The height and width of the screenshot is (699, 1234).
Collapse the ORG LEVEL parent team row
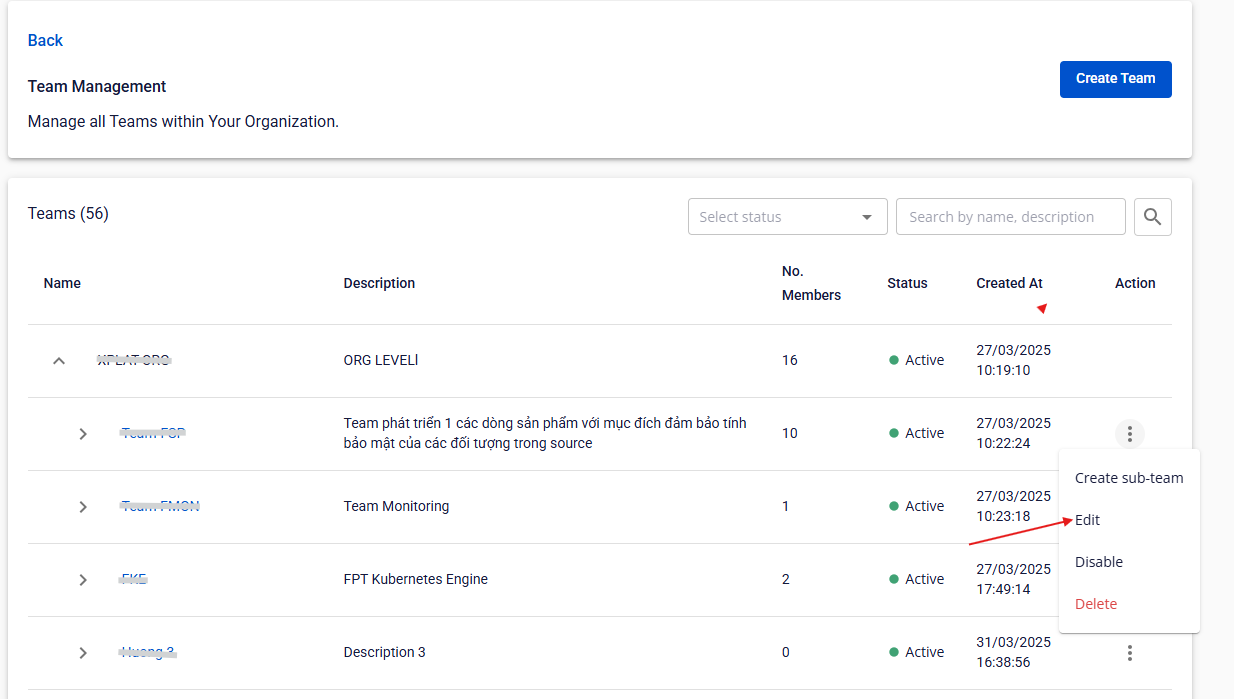coord(59,361)
